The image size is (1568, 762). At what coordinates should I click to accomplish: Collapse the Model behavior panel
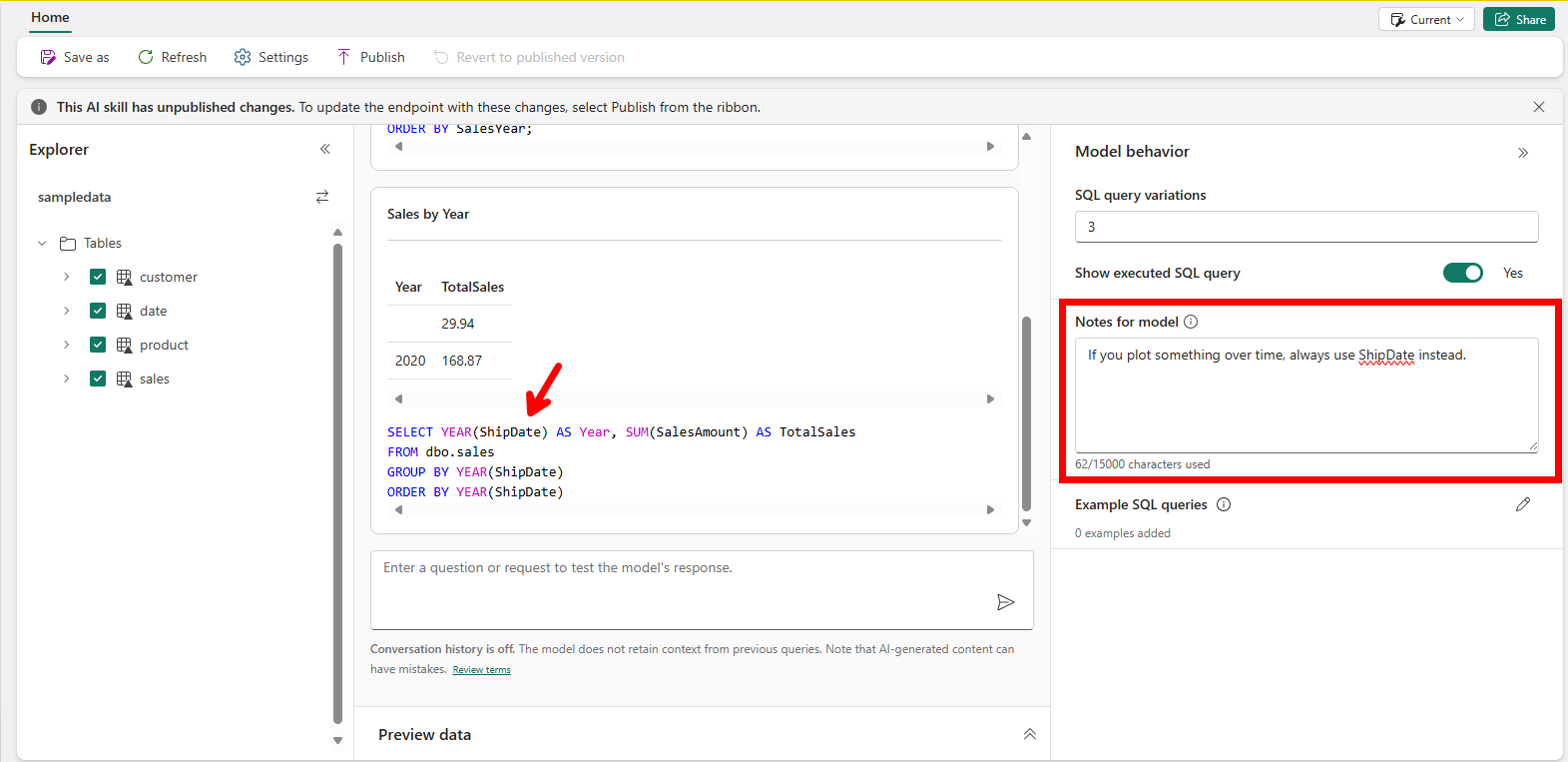1522,153
